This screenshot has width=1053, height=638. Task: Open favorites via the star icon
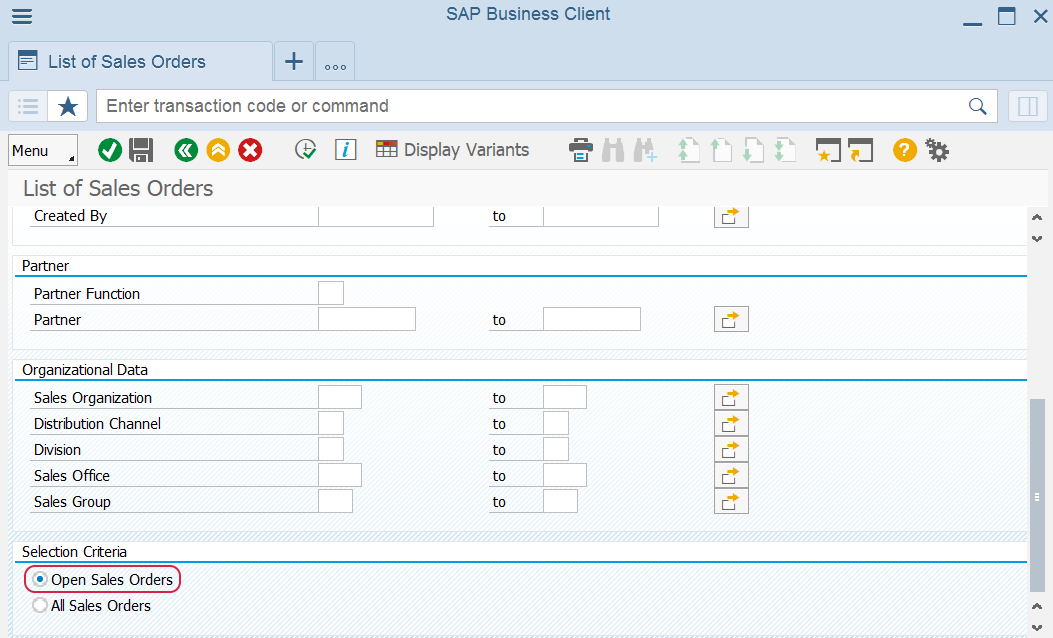[68, 106]
